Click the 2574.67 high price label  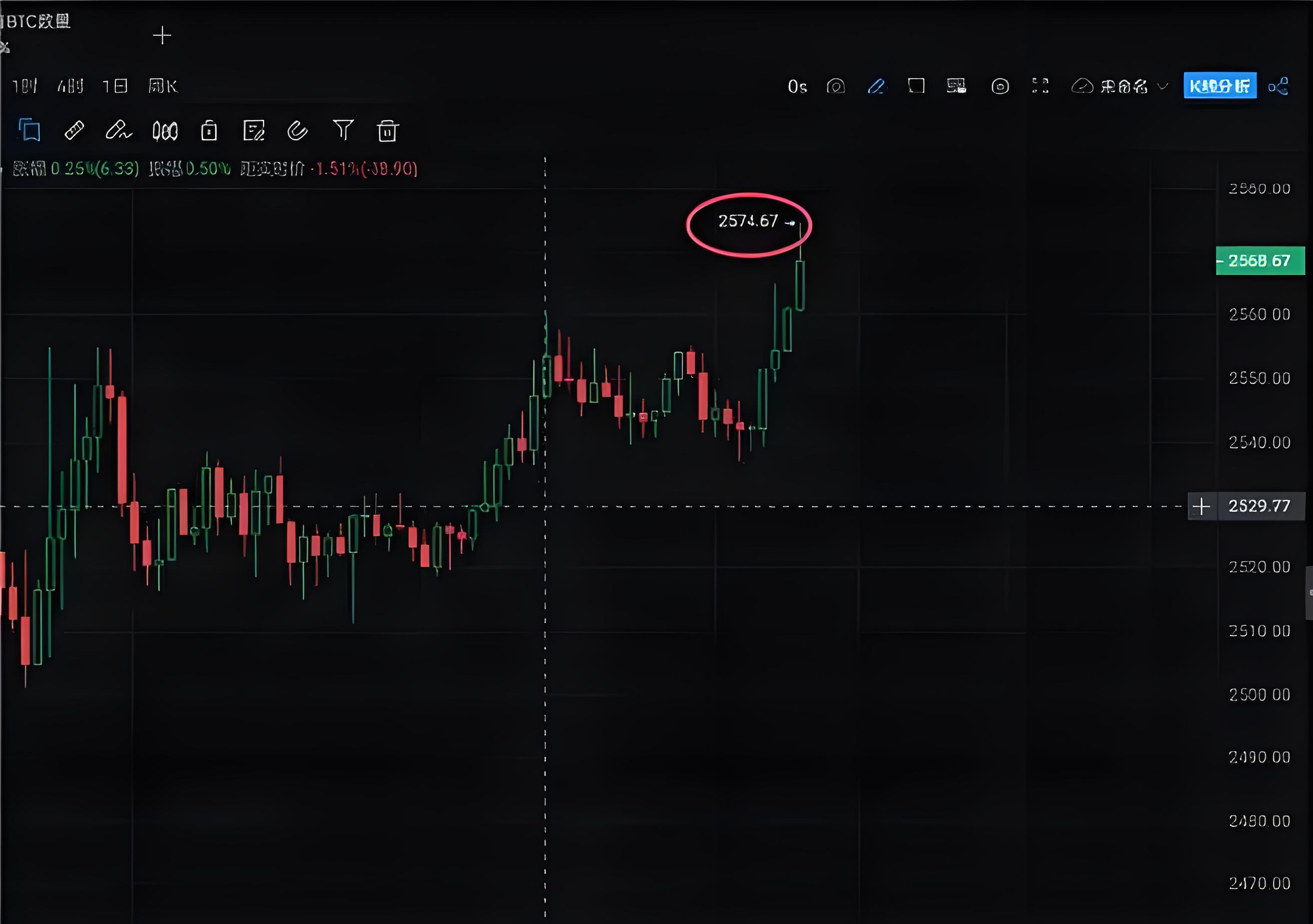point(748,221)
